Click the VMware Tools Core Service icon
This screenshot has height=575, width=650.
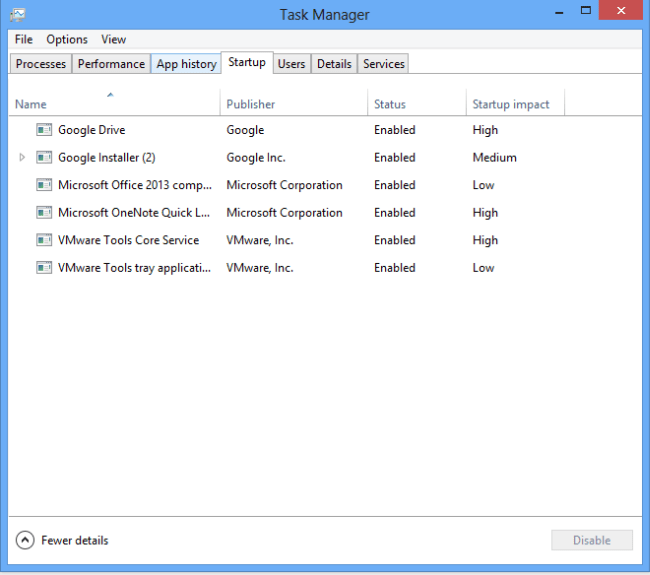pos(44,240)
